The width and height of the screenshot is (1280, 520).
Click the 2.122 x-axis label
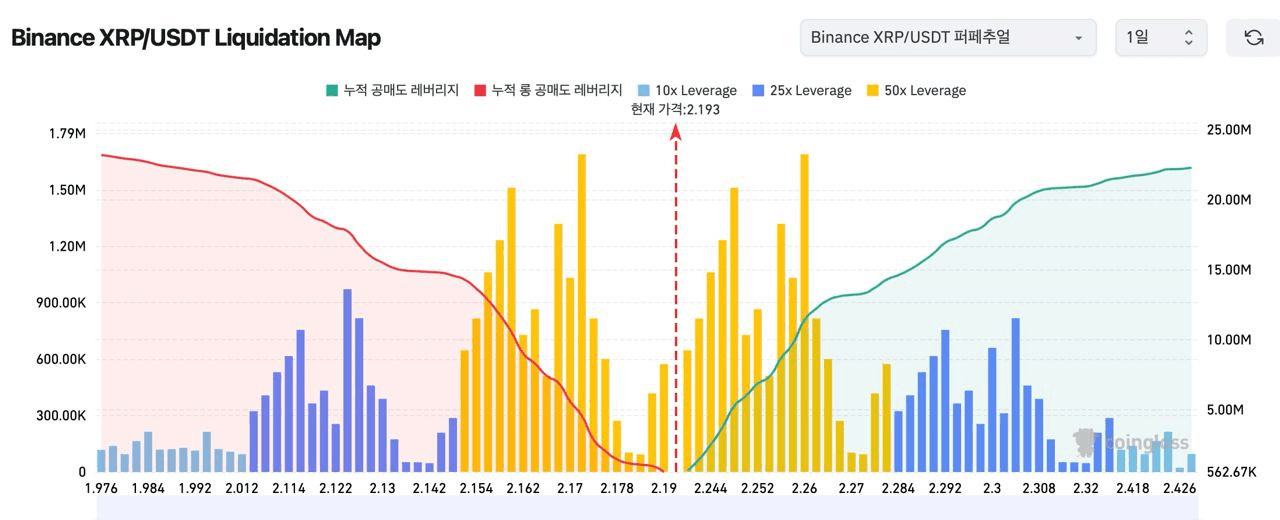point(336,488)
